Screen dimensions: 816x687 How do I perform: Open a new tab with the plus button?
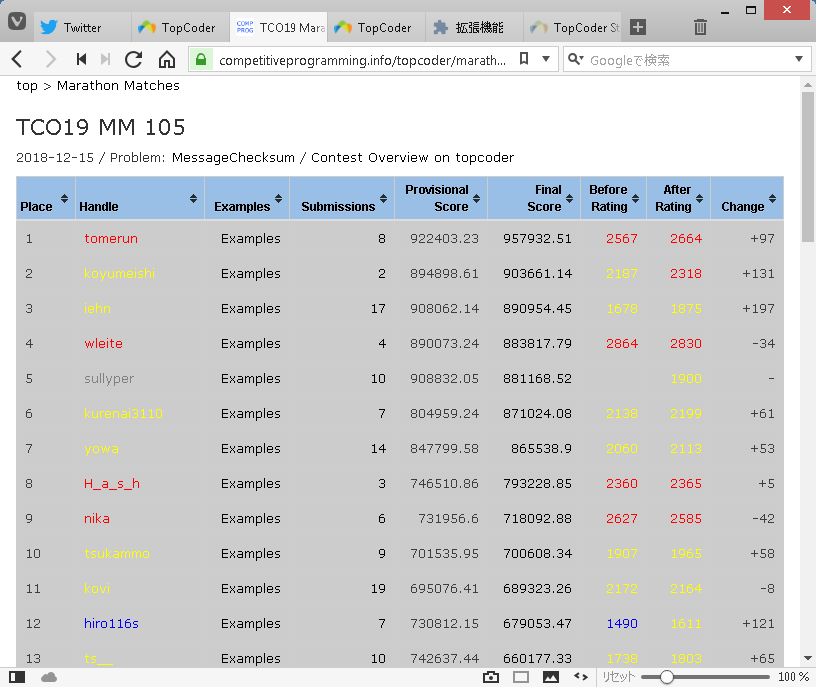[x=638, y=27]
